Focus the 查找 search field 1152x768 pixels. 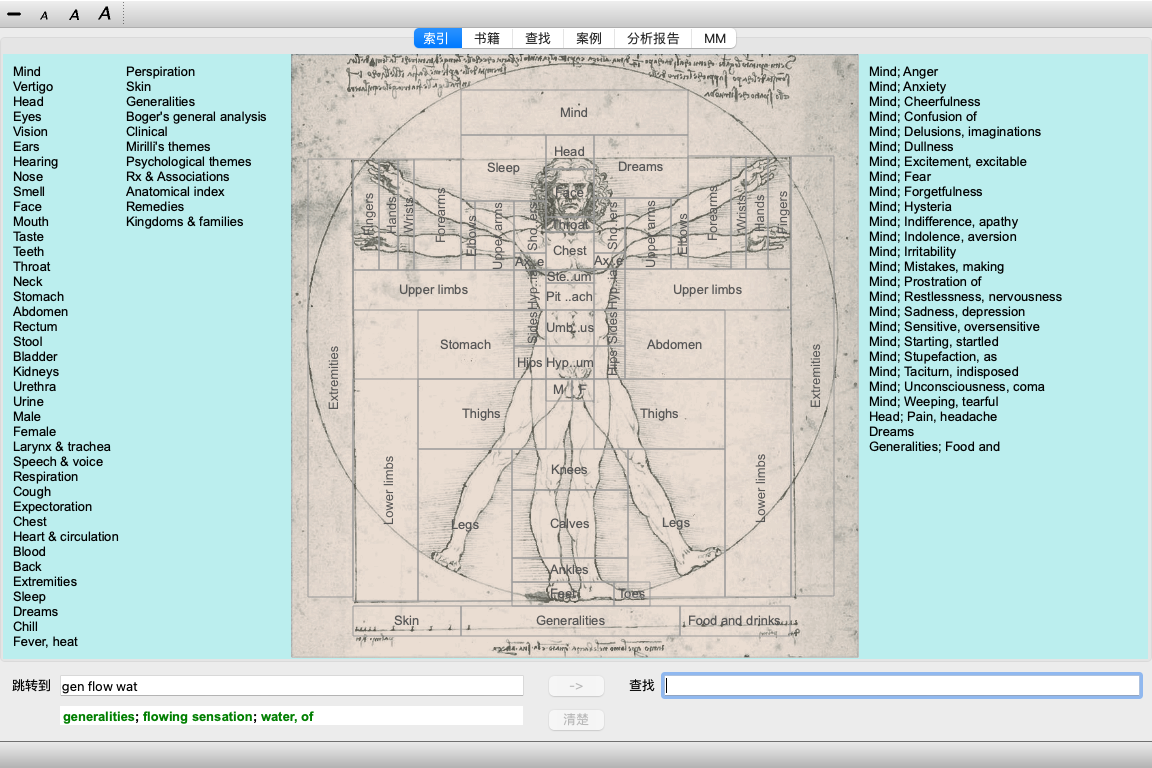[x=901, y=686]
